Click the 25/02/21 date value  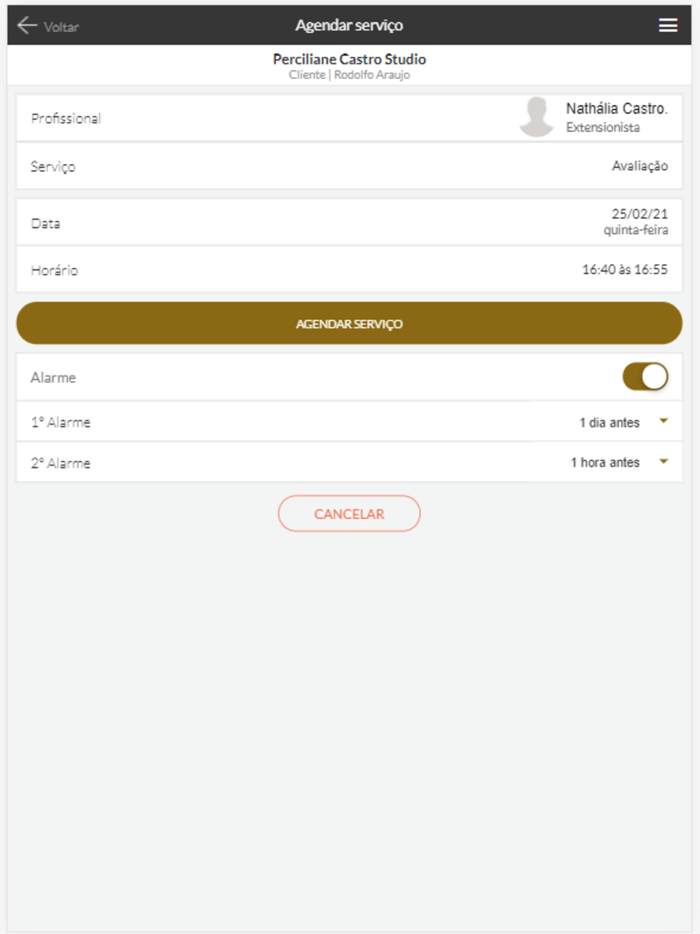click(x=639, y=214)
